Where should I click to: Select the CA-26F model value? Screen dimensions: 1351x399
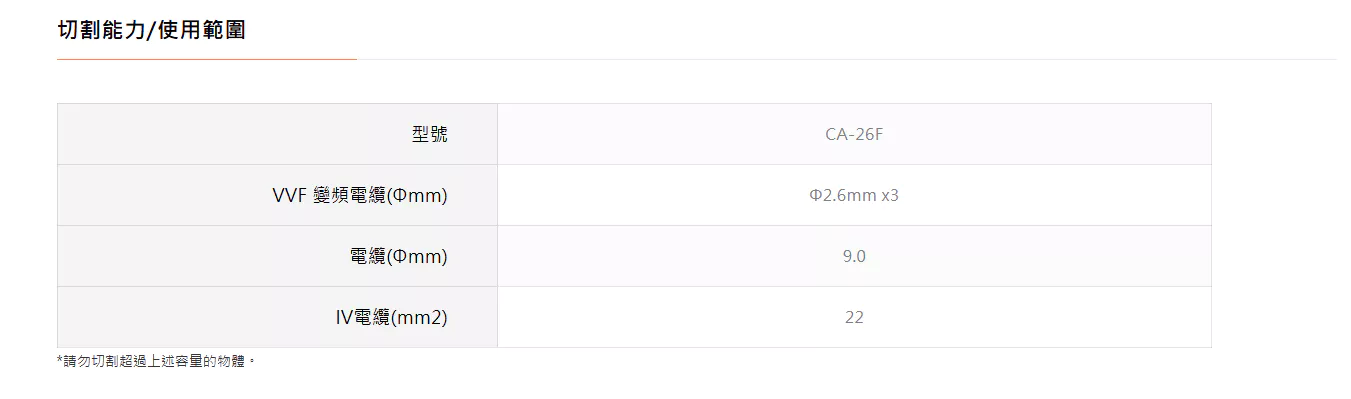854,134
